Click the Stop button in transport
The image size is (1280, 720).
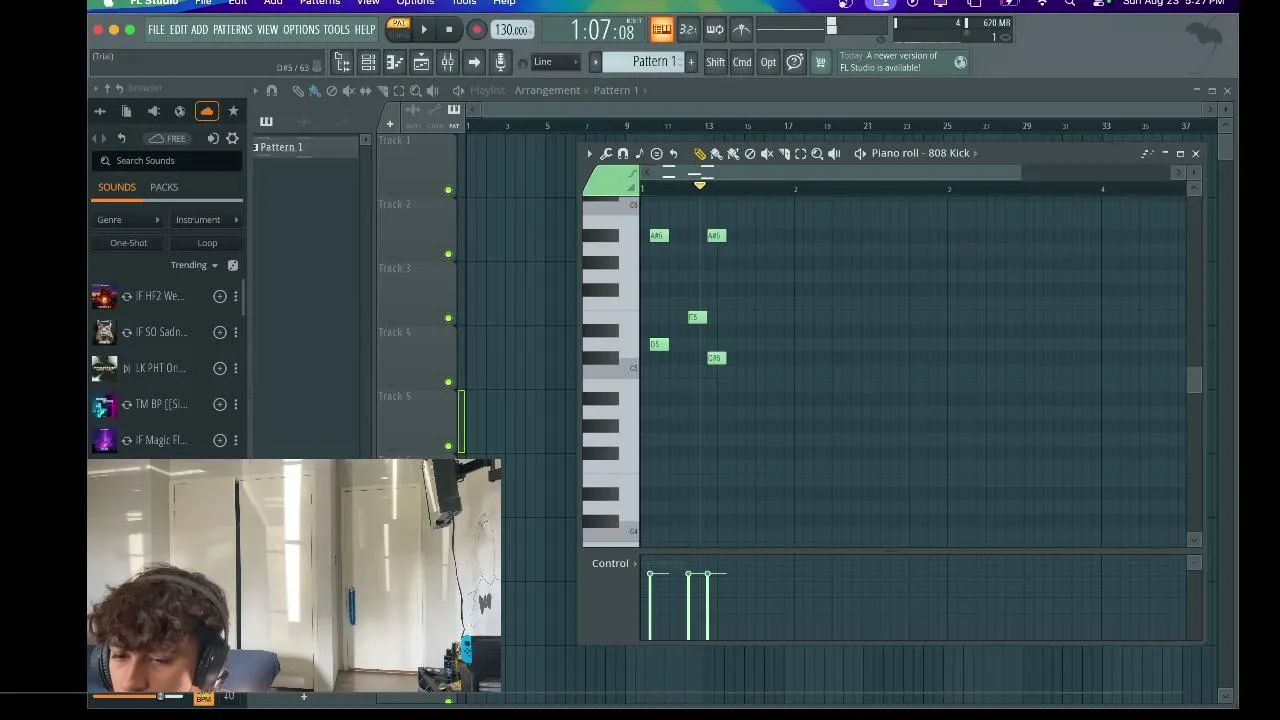tap(449, 30)
